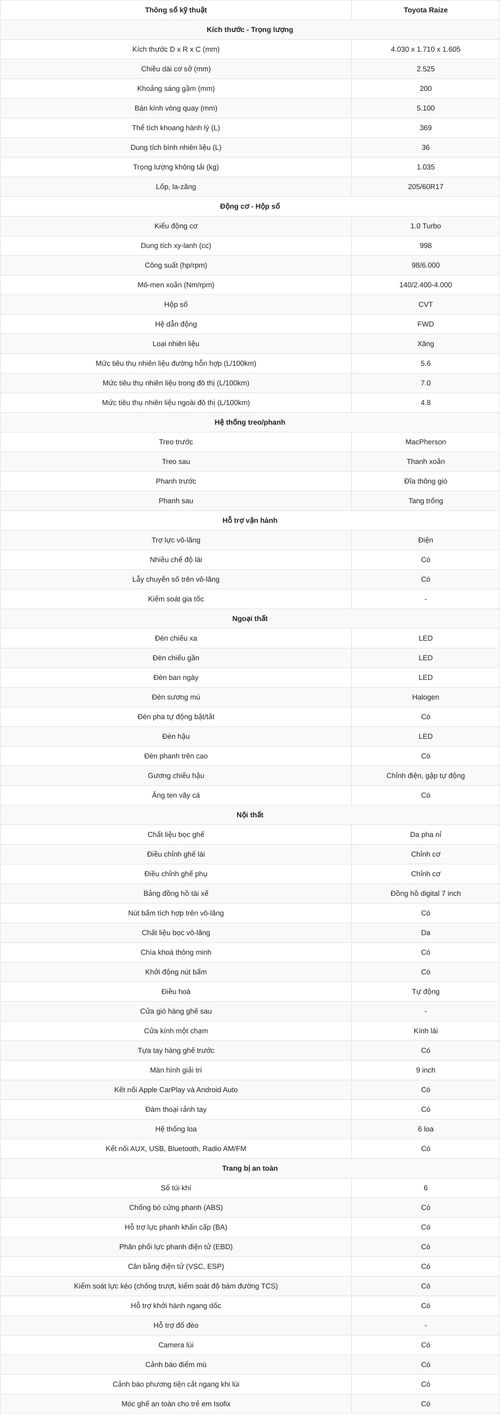Click the 1.0 Turbo engine value
This screenshot has height=1414, width=500.
click(425, 226)
